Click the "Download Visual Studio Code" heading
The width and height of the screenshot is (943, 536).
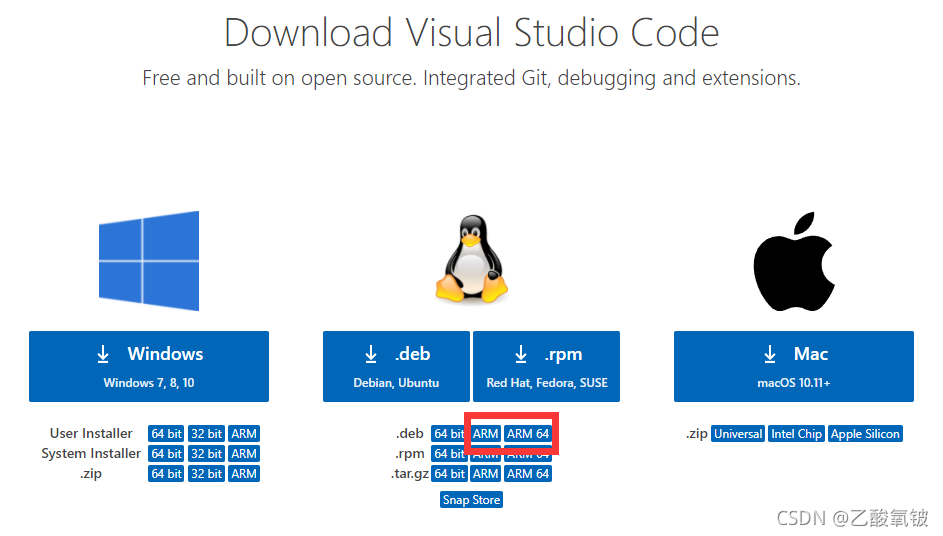tap(472, 32)
